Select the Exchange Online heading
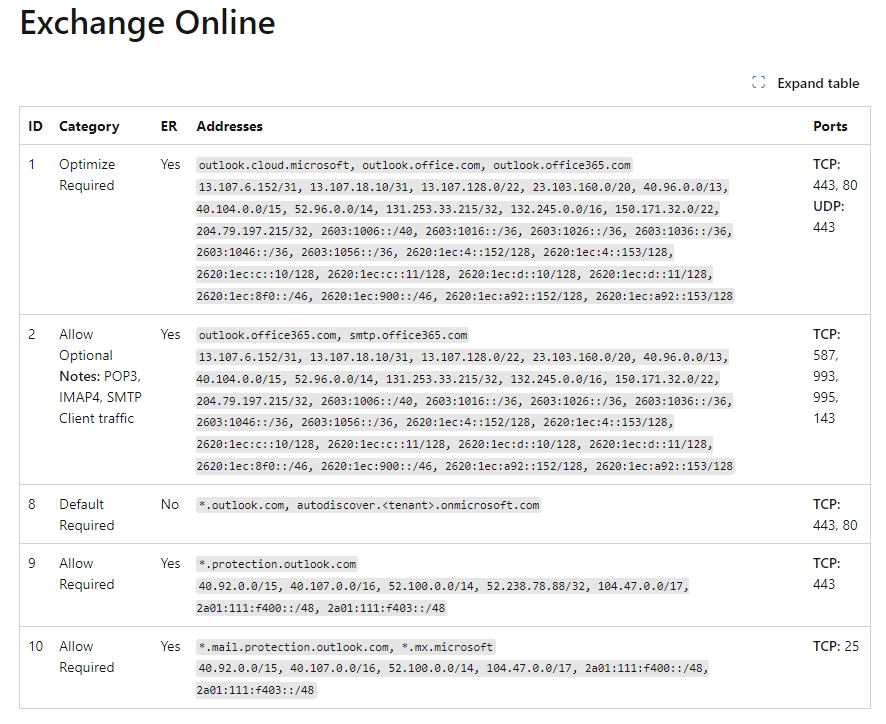The width and height of the screenshot is (886, 724). pyautogui.click(x=147, y=23)
